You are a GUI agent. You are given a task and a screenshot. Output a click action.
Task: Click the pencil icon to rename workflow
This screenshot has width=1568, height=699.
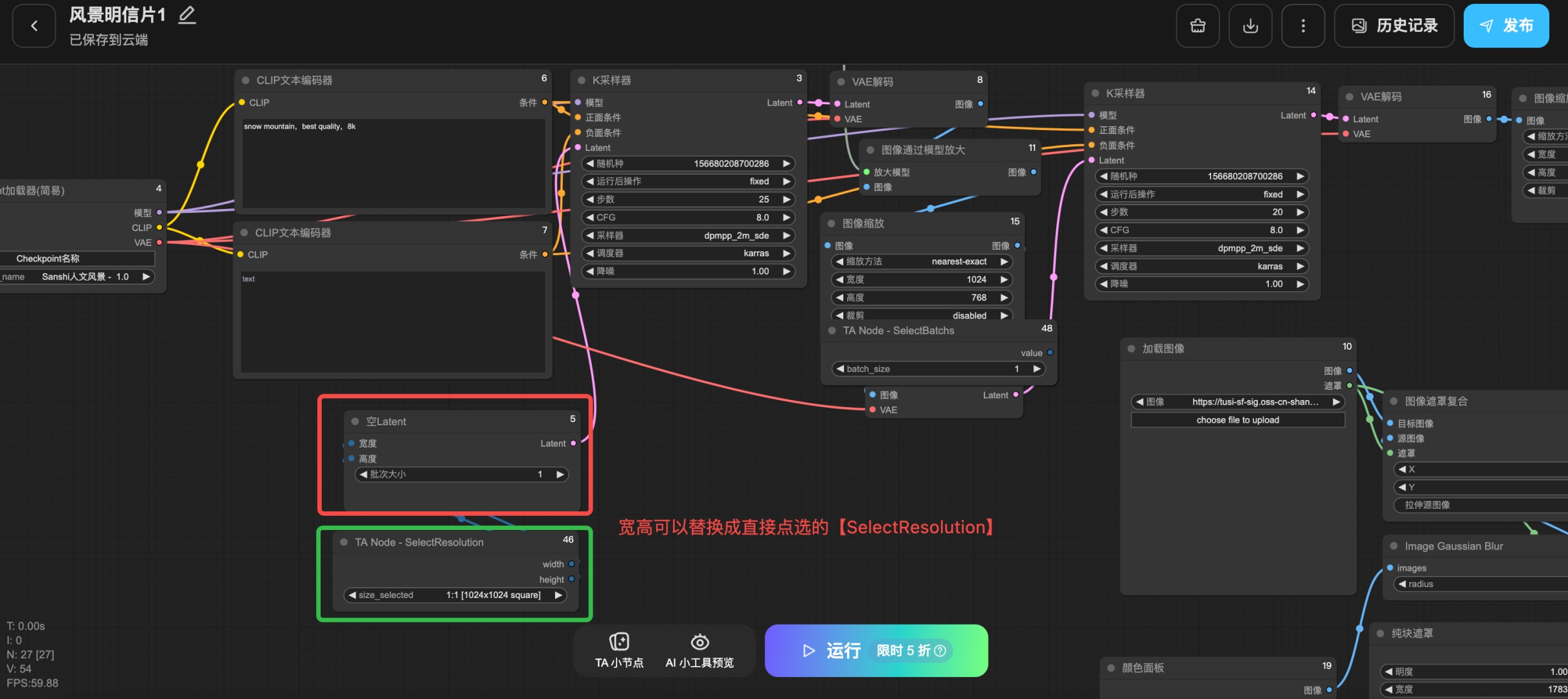point(187,14)
